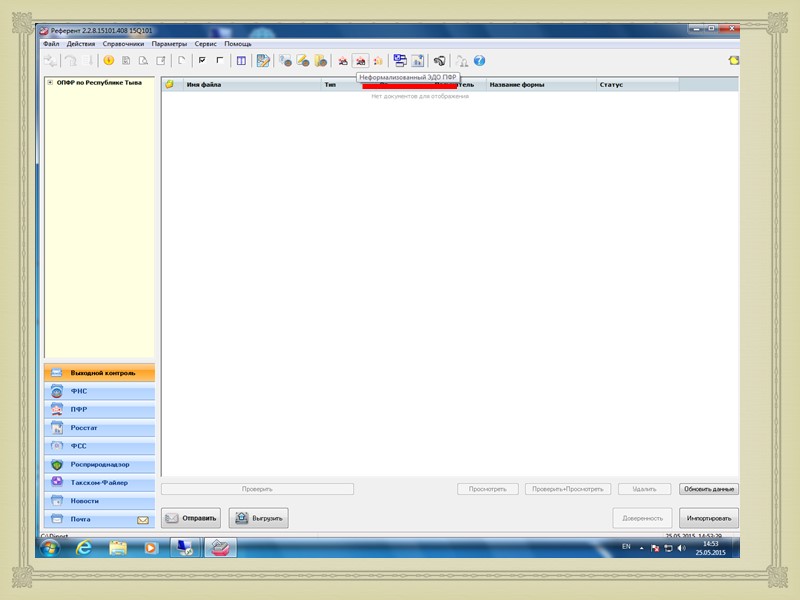This screenshot has width=800, height=600.
Task: Open the Параметры menu
Action: [x=169, y=44]
